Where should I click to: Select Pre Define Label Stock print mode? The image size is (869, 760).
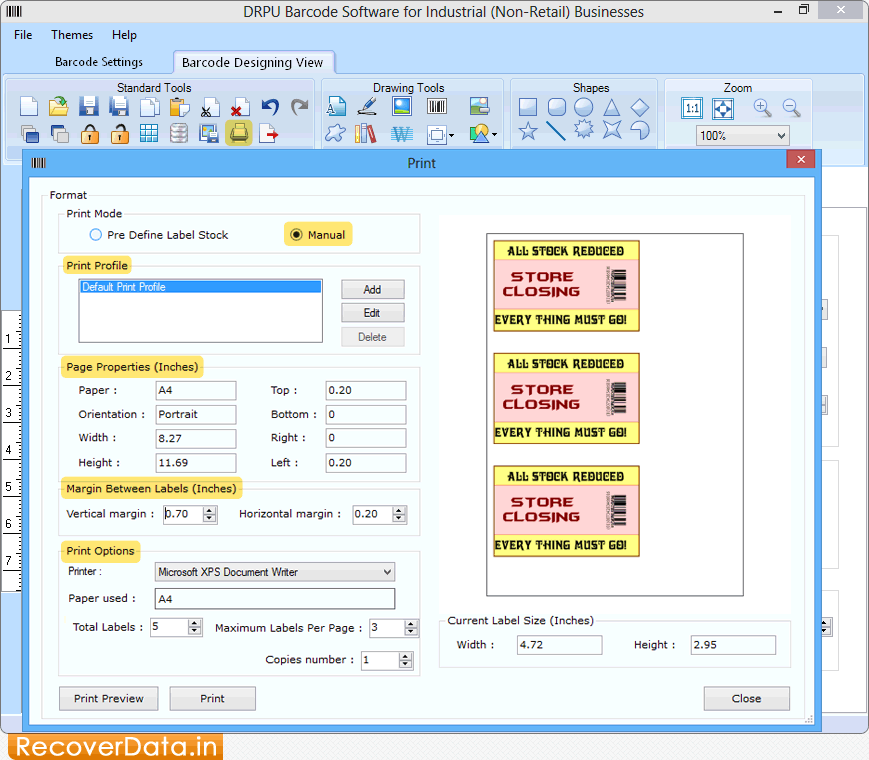[96, 235]
